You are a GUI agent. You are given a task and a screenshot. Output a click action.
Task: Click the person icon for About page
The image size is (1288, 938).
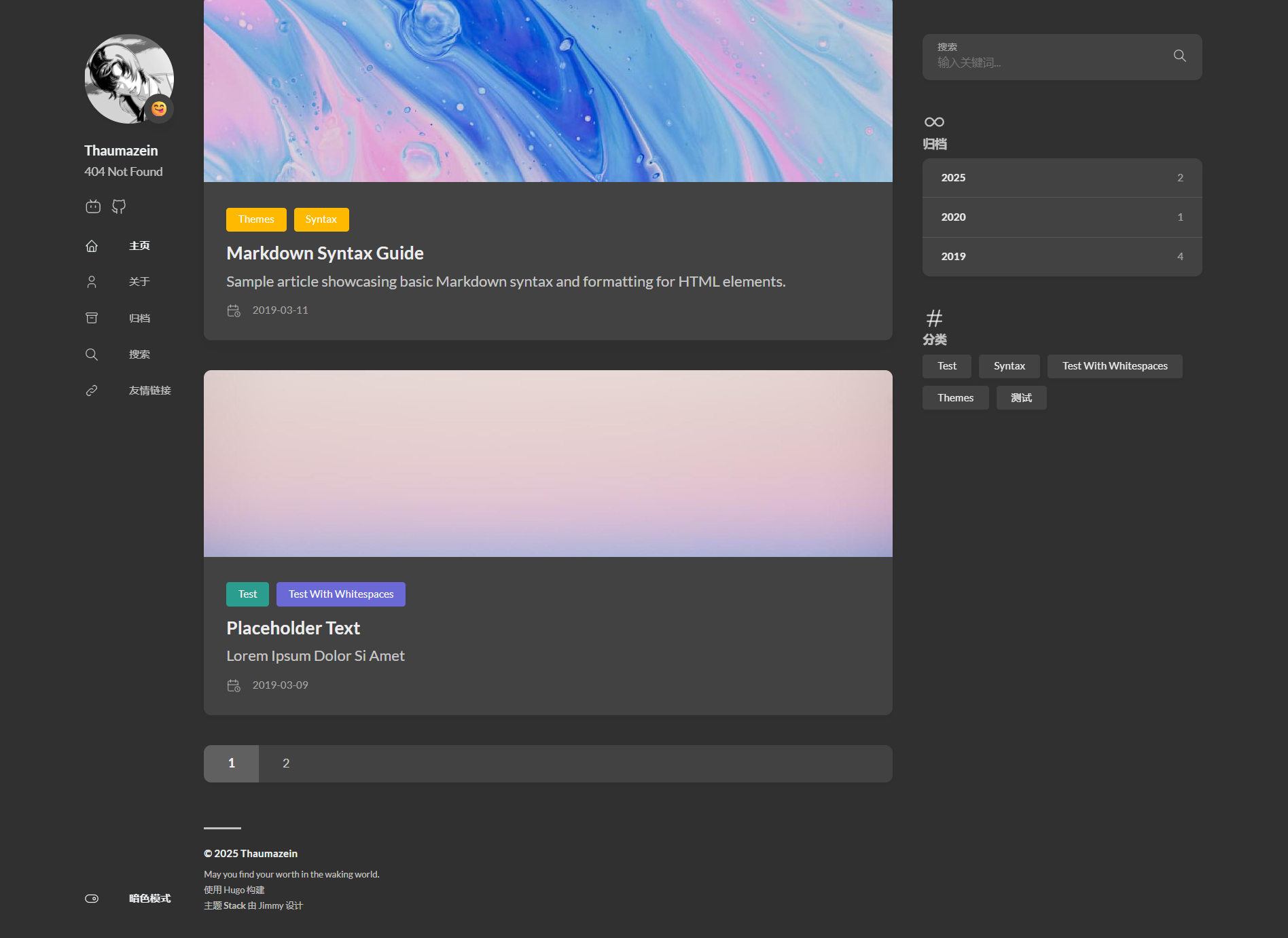92,282
